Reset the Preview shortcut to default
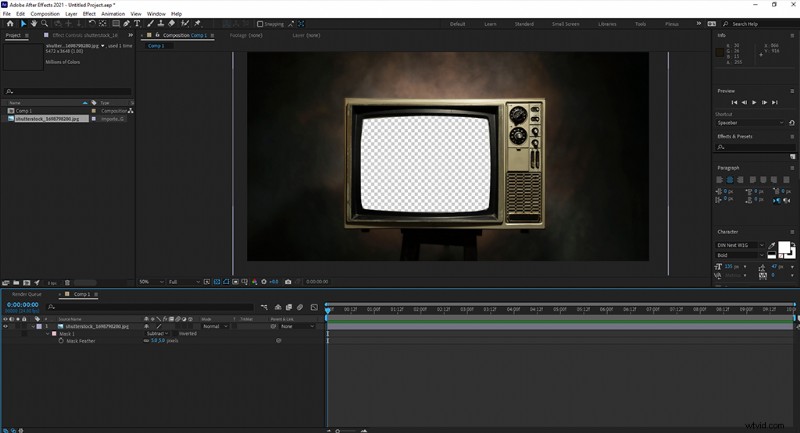The width and height of the screenshot is (800, 433). [792, 123]
